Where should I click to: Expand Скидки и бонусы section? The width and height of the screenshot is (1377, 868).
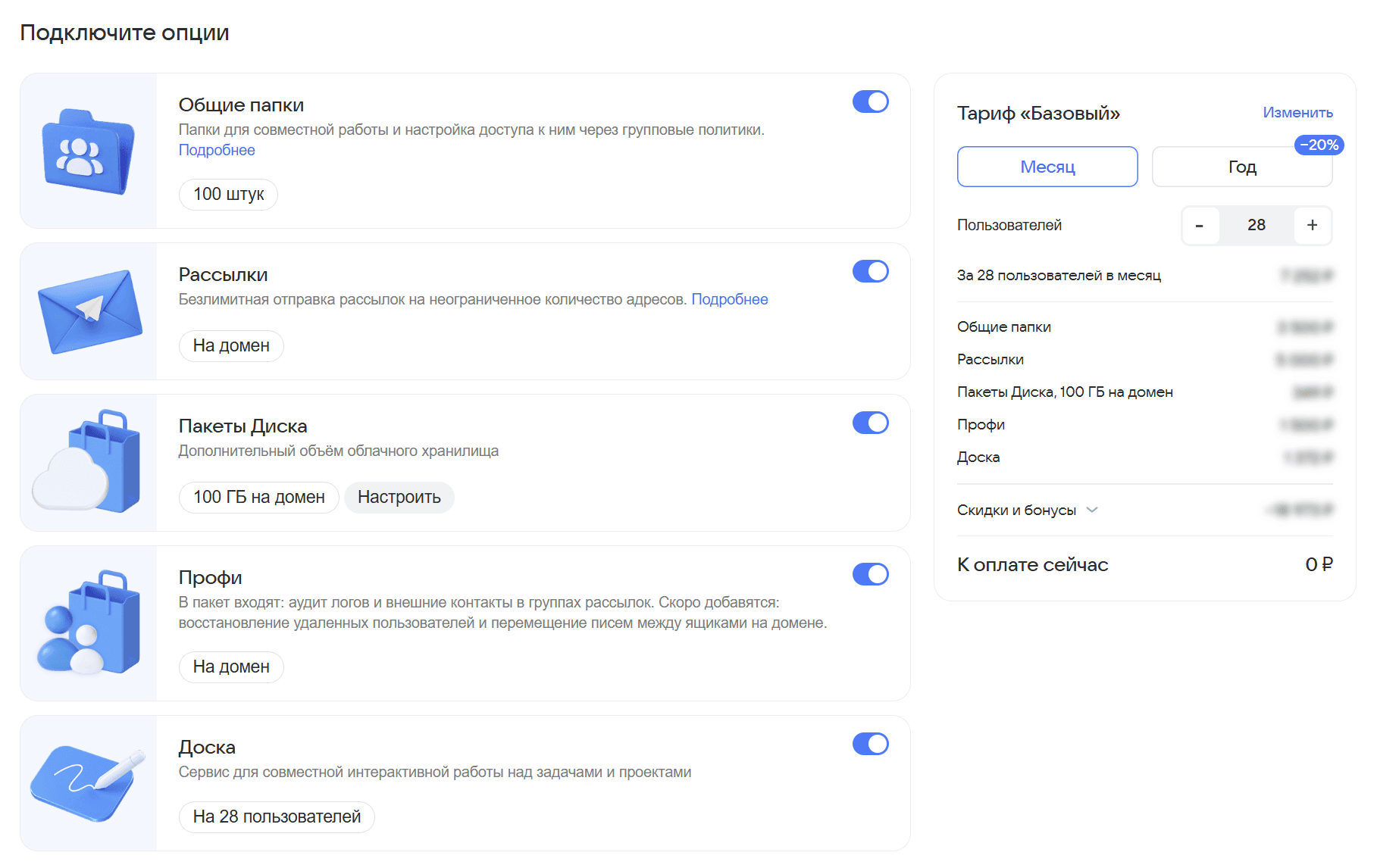point(1028,510)
